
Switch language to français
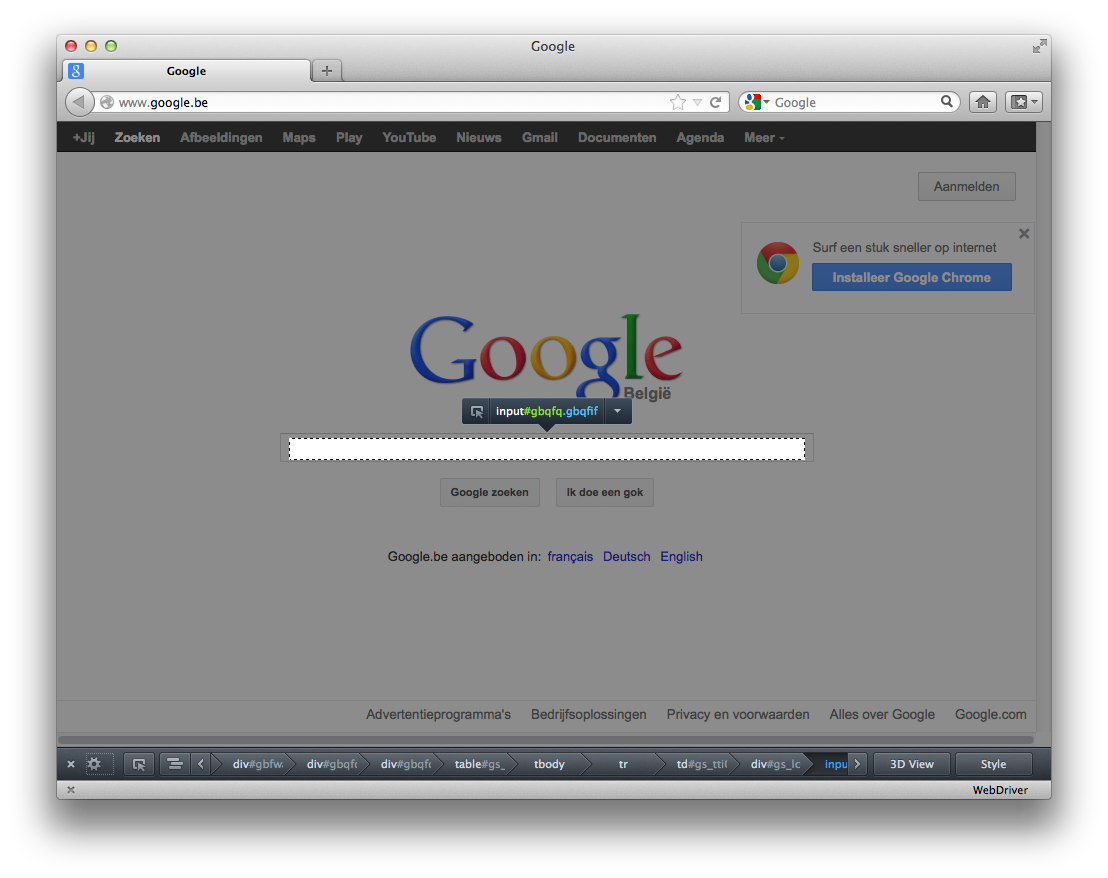pos(570,557)
